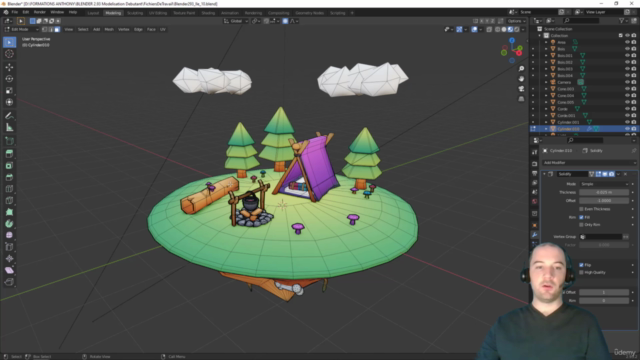Image resolution: width=640 pixels, height=360 pixels.
Task: Expand the Bois.001 outliner row
Action: 546,56
